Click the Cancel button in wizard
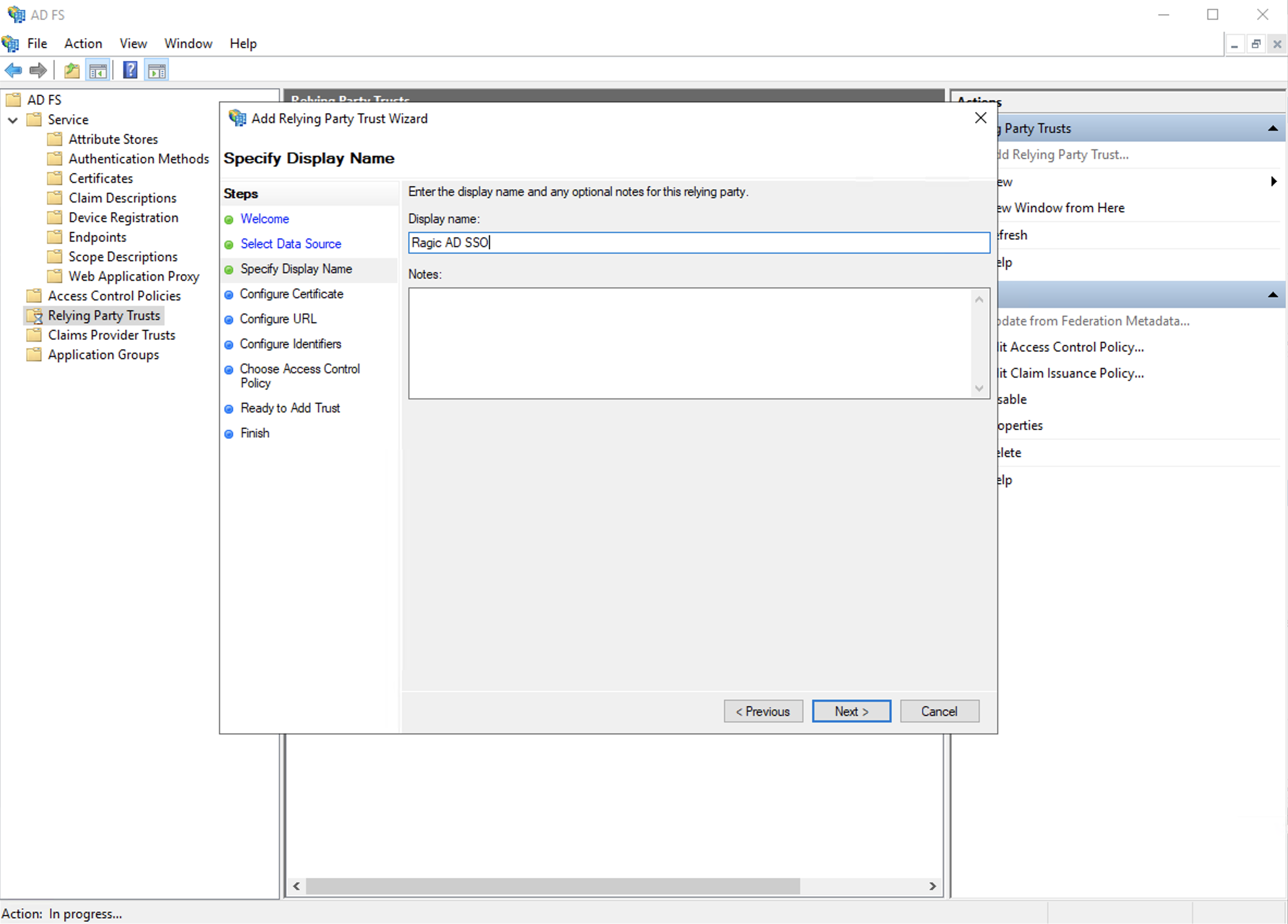The image size is (1288, 924). [939, 711]
